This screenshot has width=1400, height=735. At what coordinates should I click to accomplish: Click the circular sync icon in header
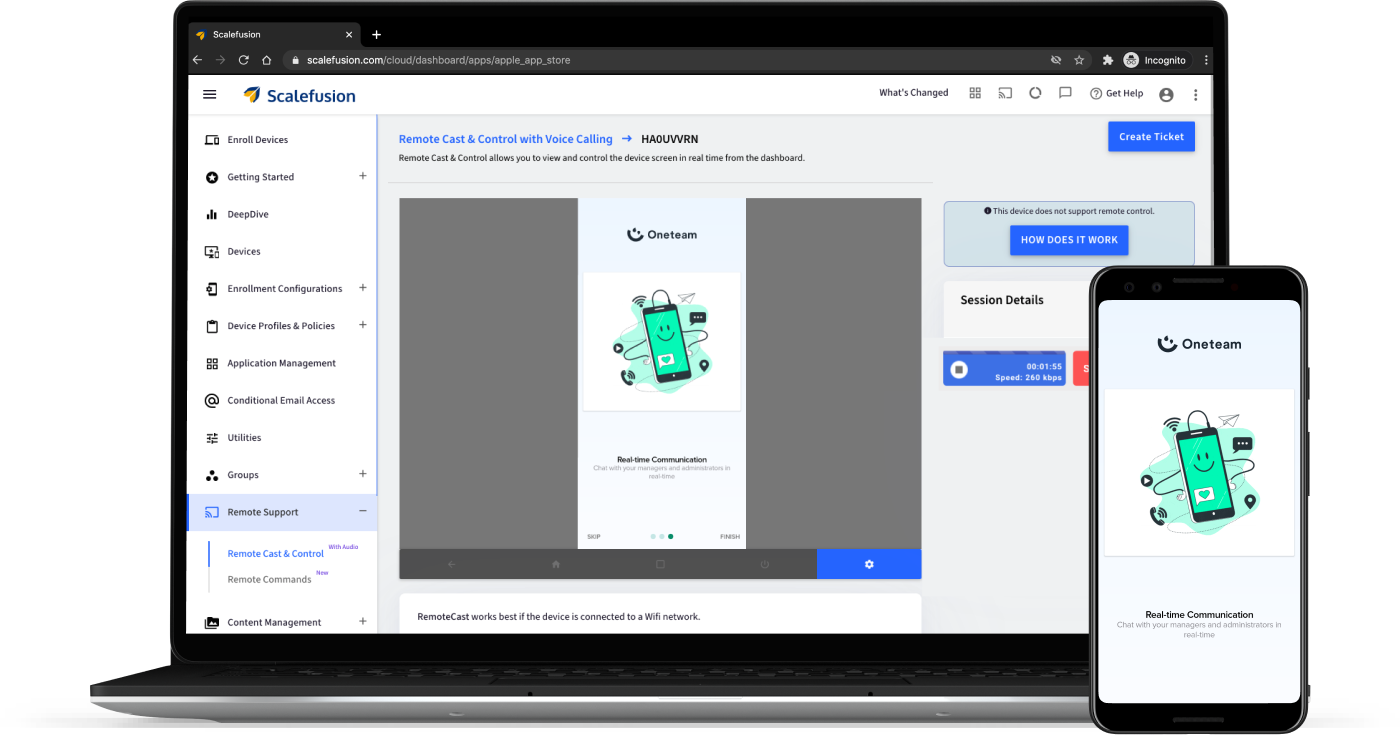tap(1035, 93)
